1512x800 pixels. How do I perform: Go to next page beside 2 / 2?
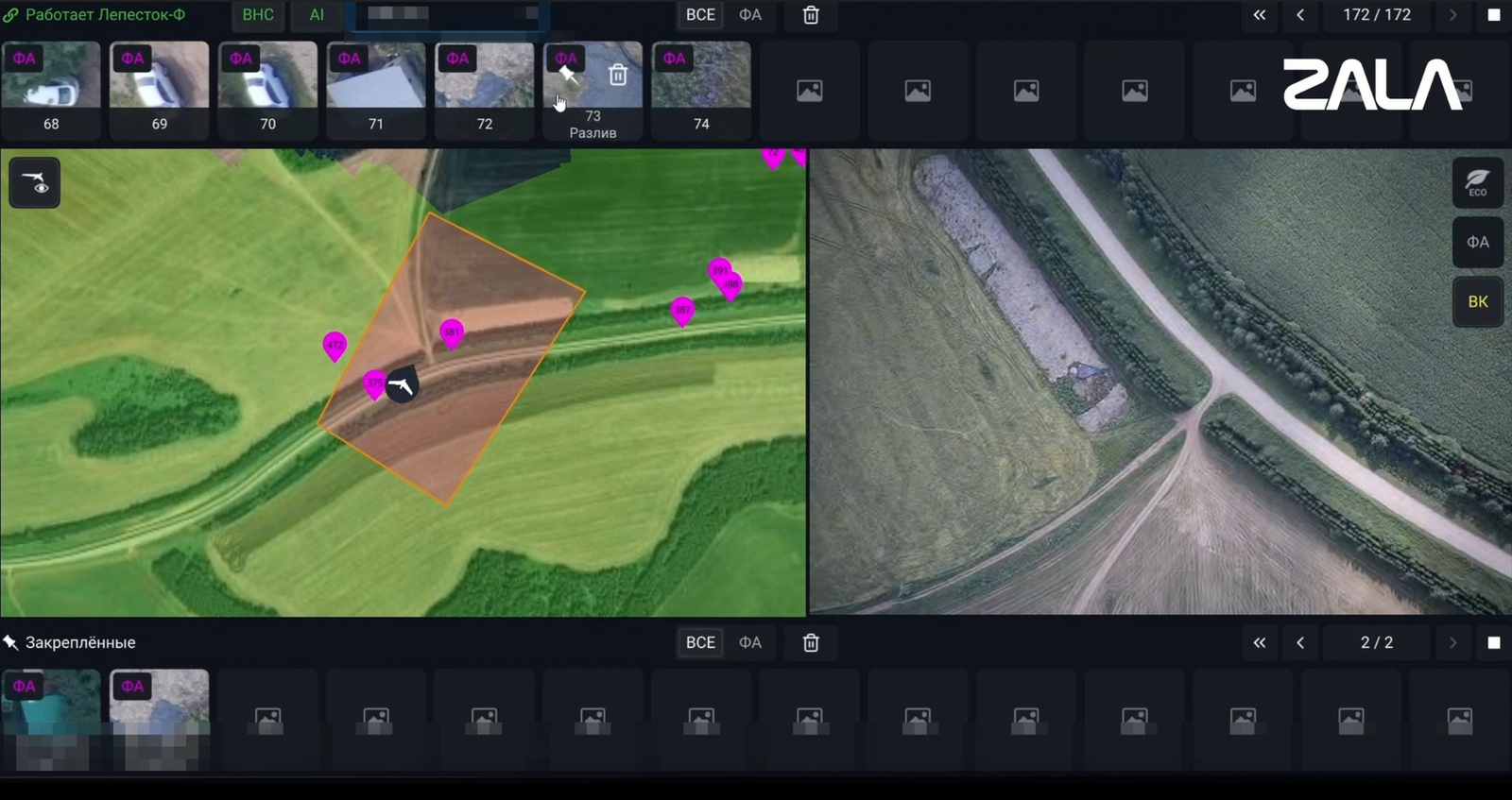(x=1452, y=642)
